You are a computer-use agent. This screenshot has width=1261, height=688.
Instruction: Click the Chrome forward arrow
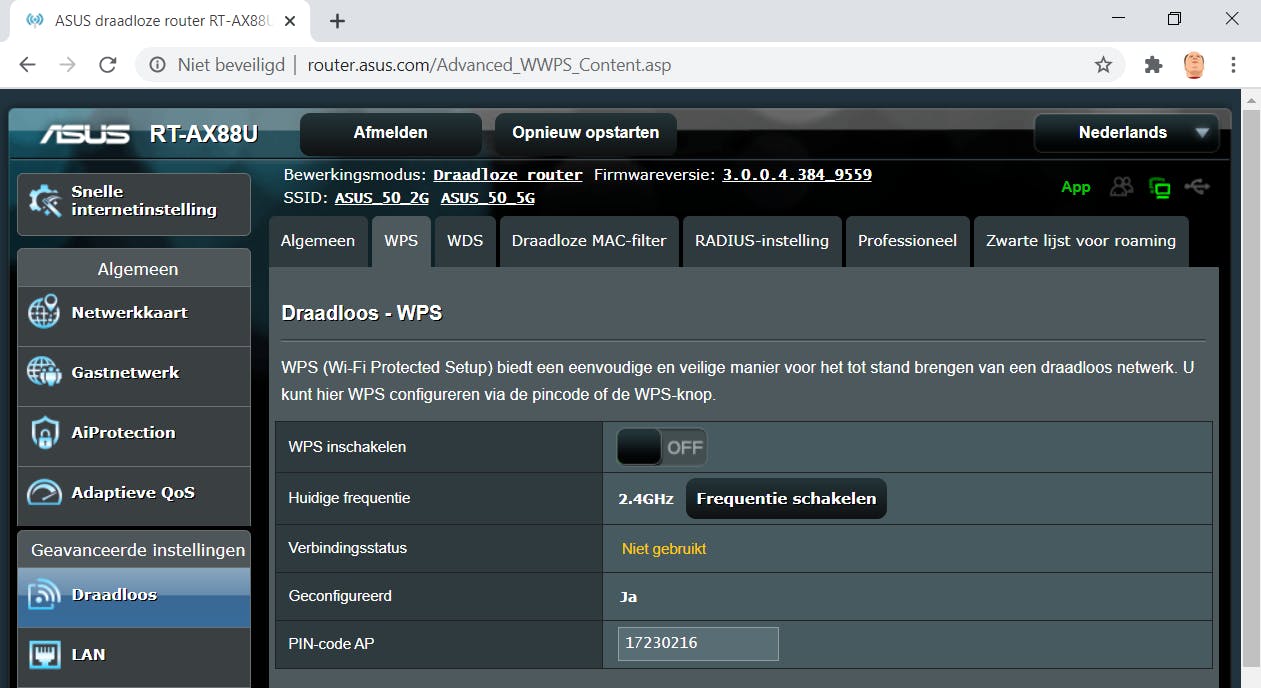67,65
